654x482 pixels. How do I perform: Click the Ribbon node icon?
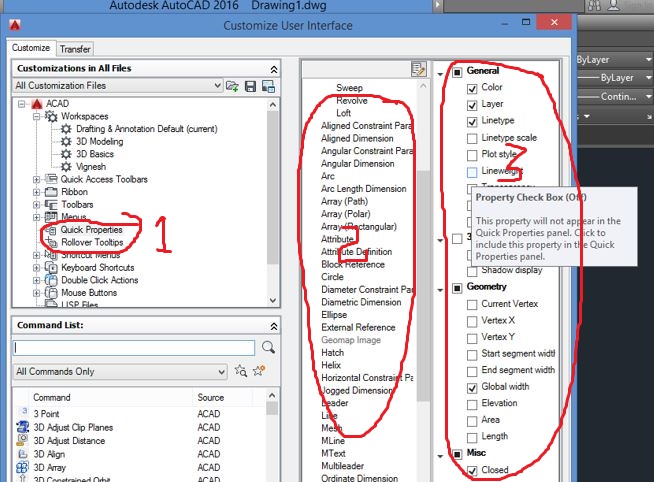(x=51, y=192)
